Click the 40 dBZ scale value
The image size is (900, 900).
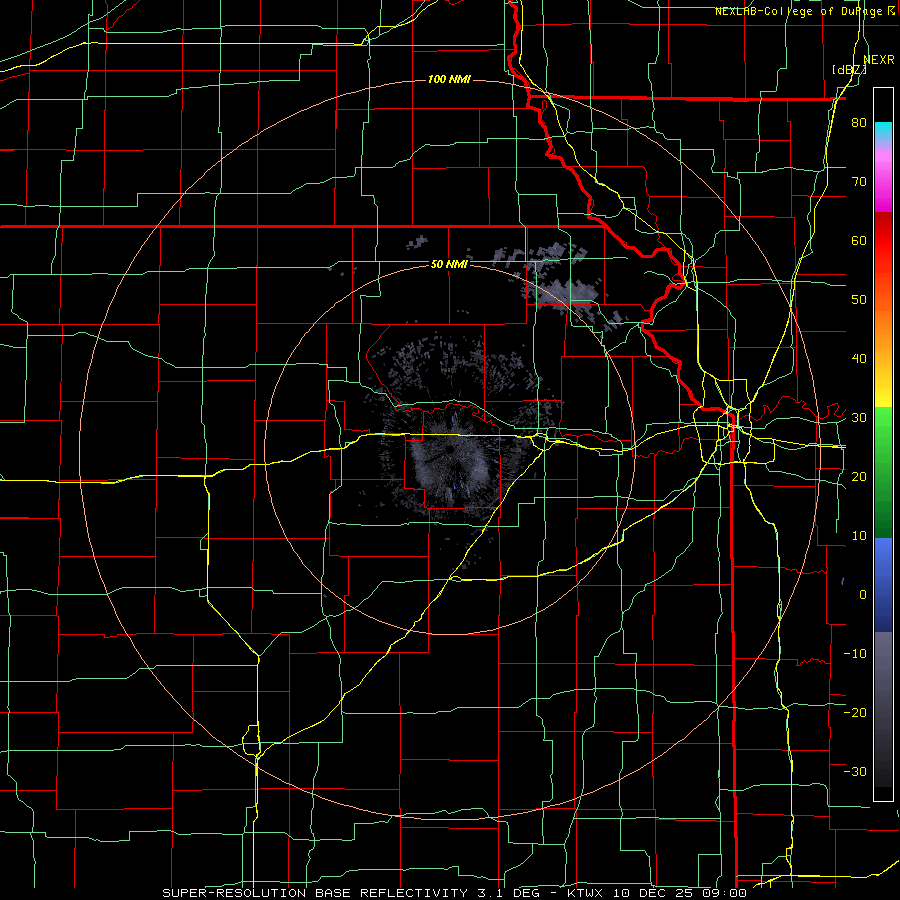(x=859, y=359)
